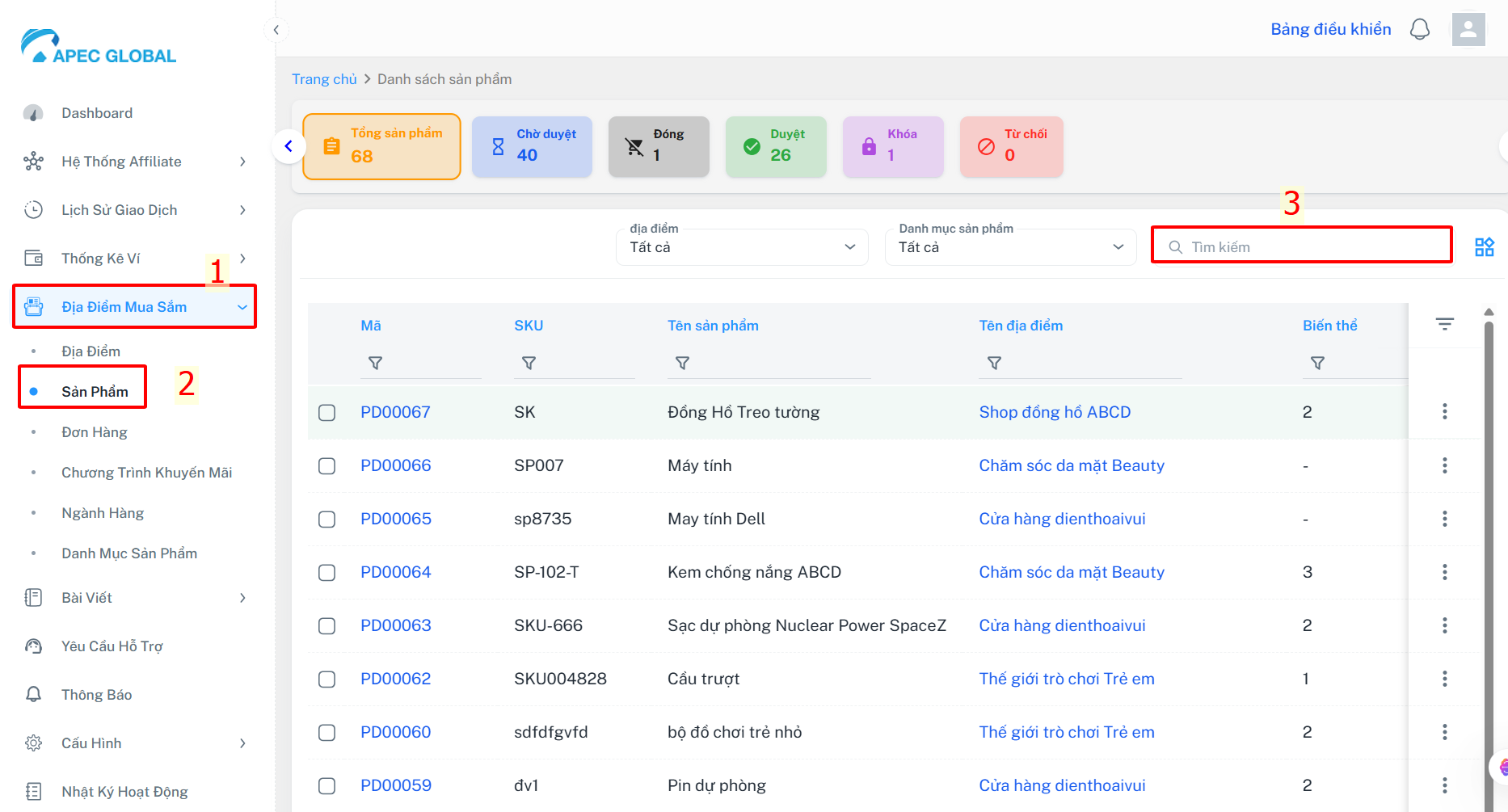The image size is (1508, 812).
Task: Open the địa điểm dropdown
Action: tap(742, 247)
